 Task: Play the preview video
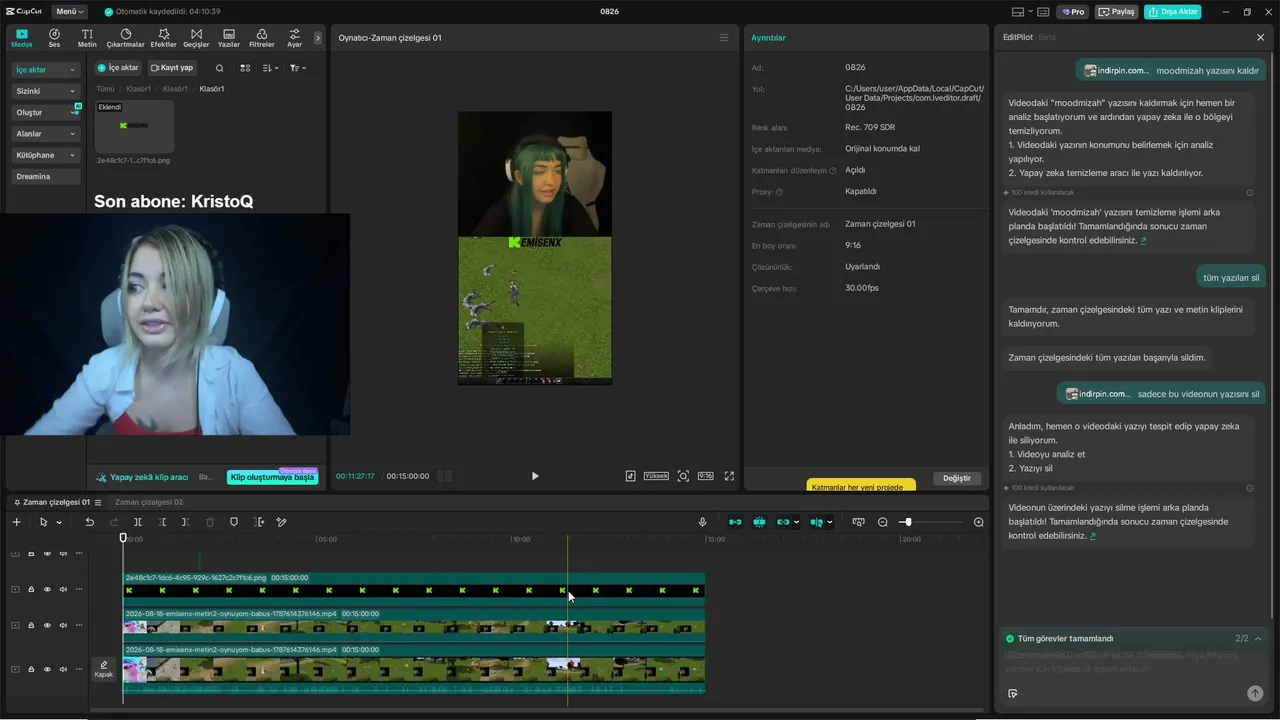535,476
